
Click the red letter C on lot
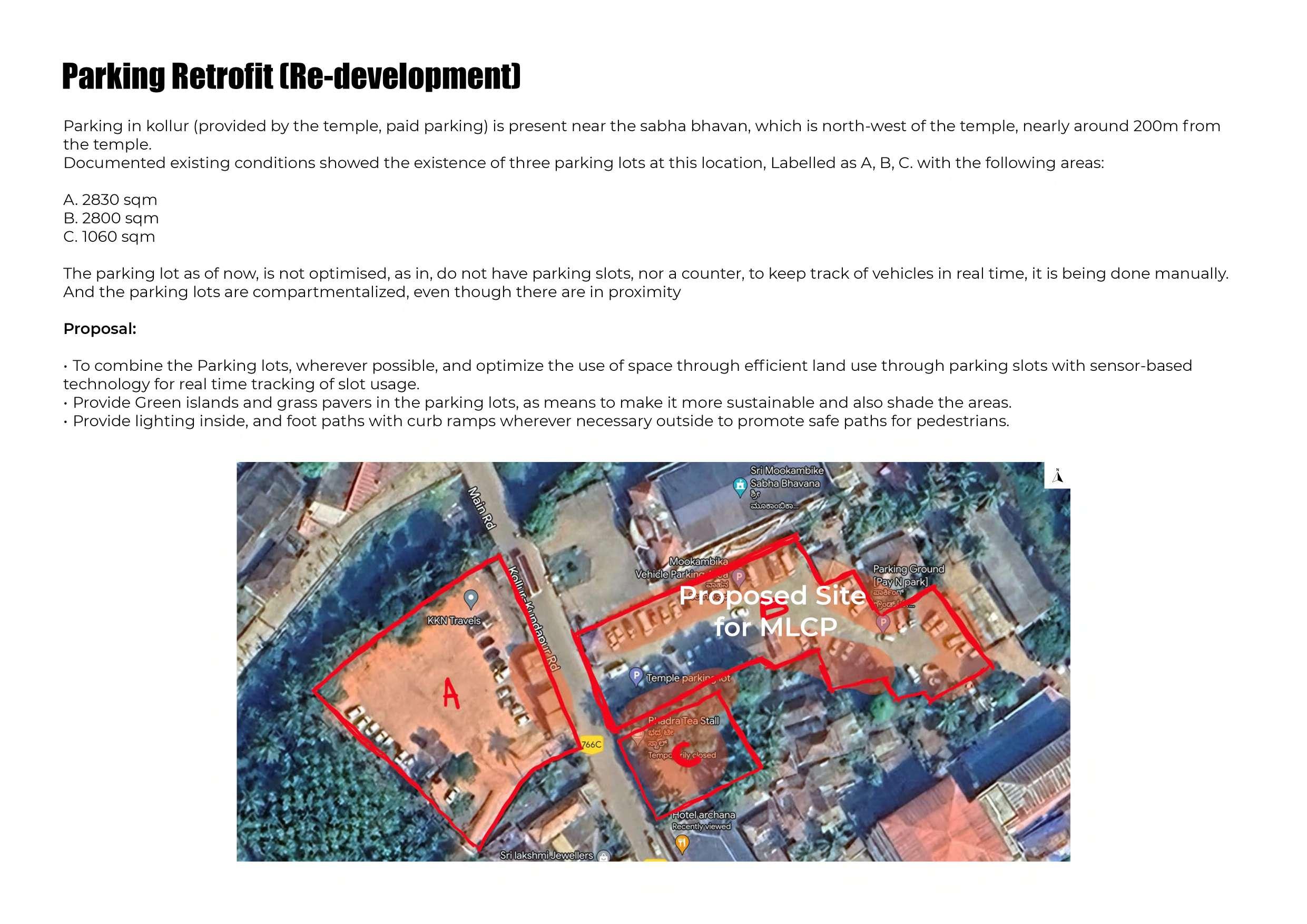[x=685, y=755]
